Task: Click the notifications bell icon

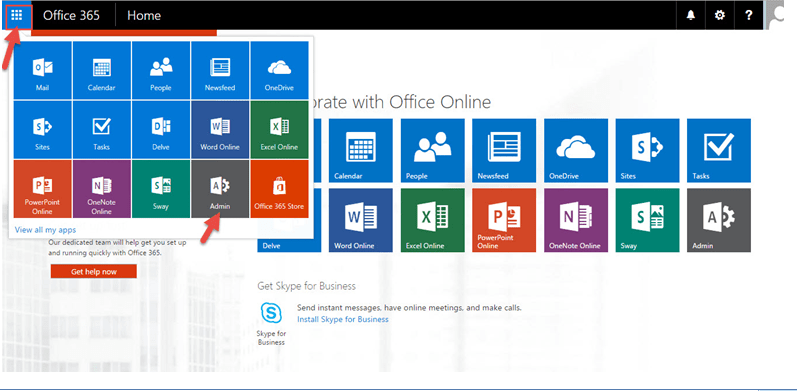Action: pyautogui.click(x=690, y=15)
